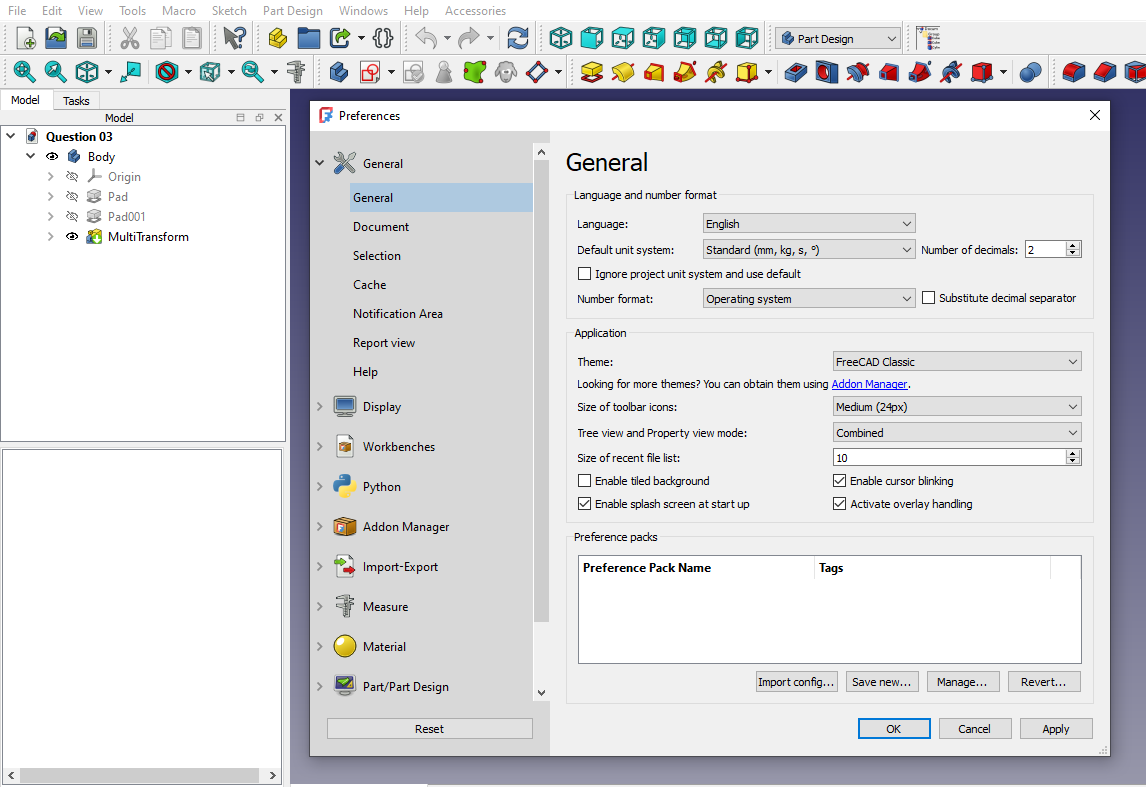Apply the Fillet tool from the toolbar
Screen dimensions: 1146x787
click(1071, 72)
